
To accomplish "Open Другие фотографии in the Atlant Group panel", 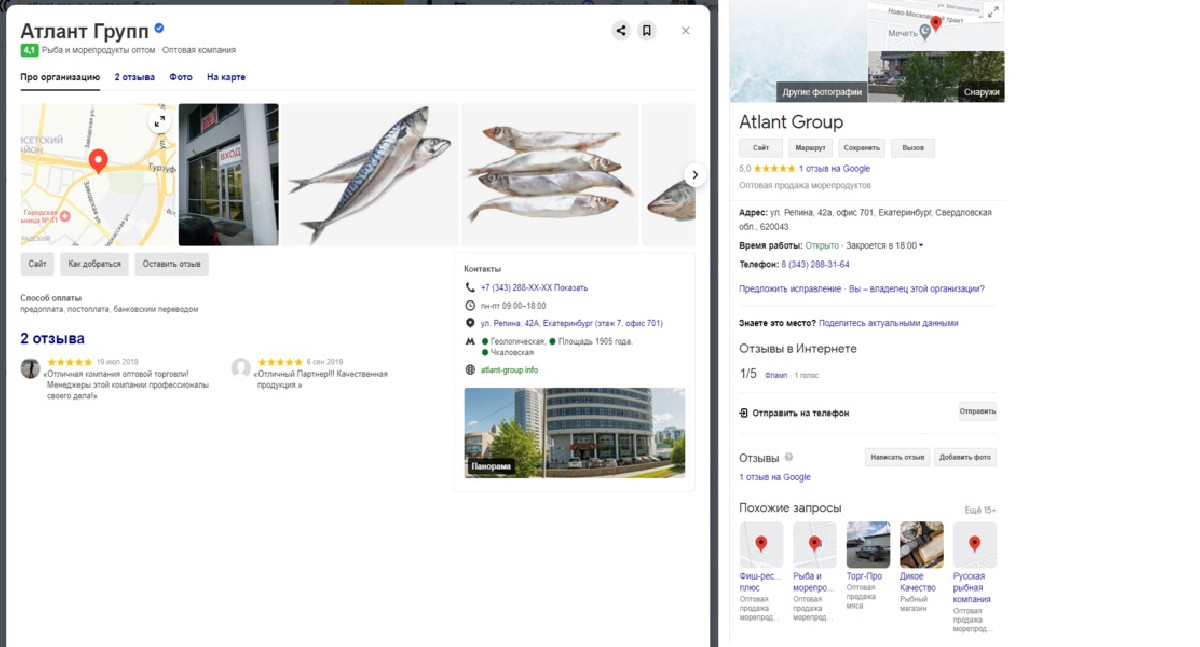I will (x=822, y=92).
